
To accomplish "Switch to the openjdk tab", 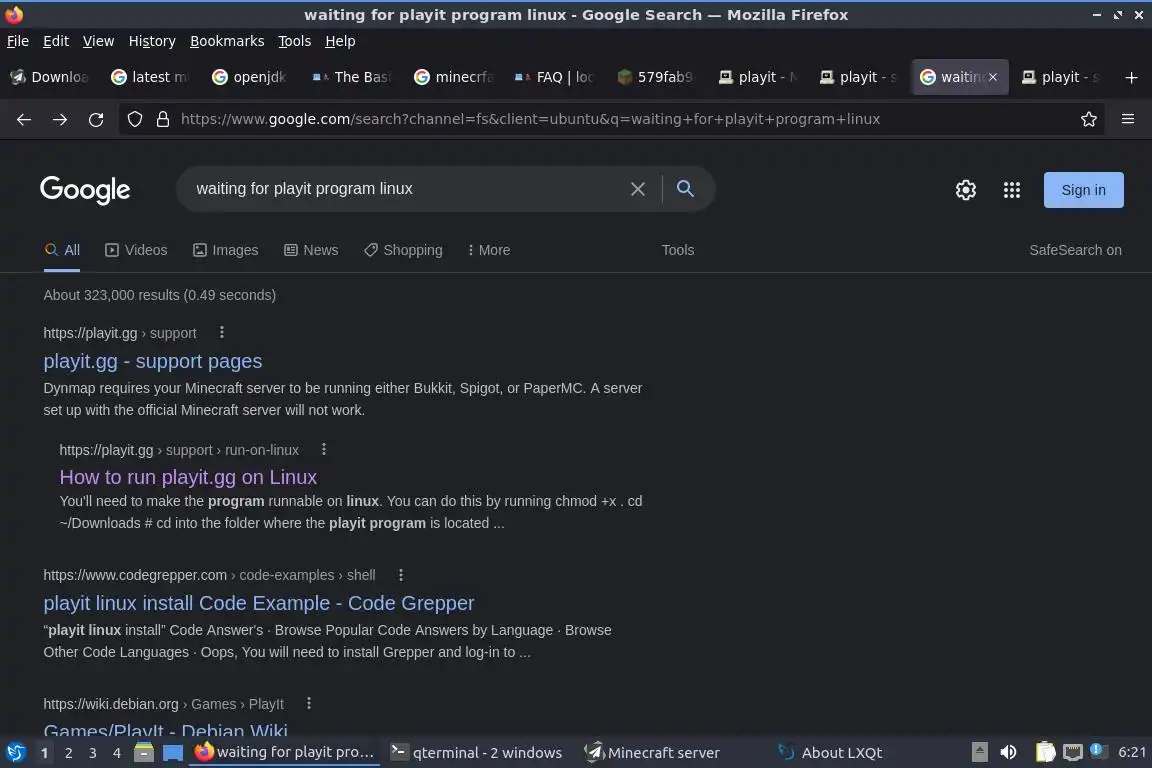I will pos(251,77).
